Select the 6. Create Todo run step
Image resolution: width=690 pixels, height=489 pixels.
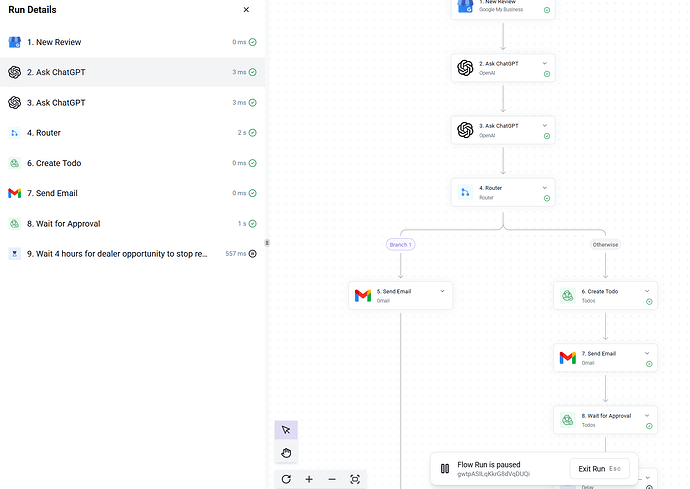coord(132,163)
